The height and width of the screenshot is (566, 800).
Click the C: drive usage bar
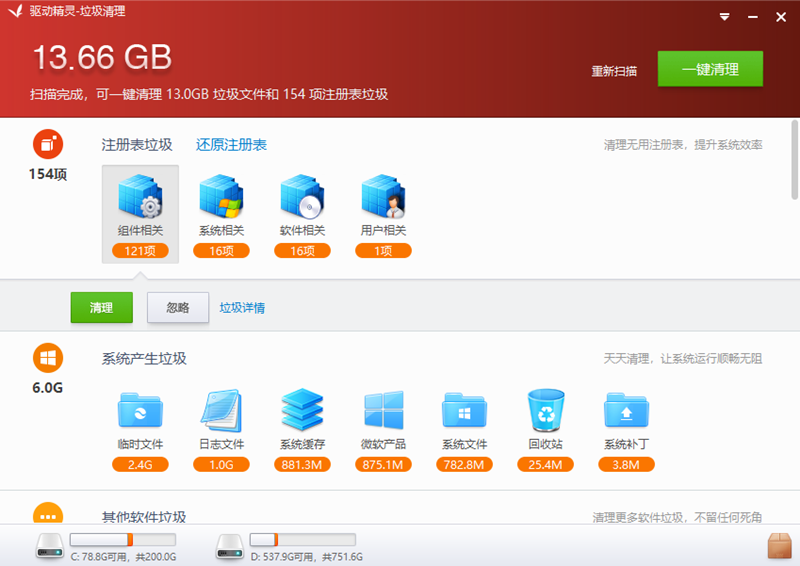pos(123,540)
